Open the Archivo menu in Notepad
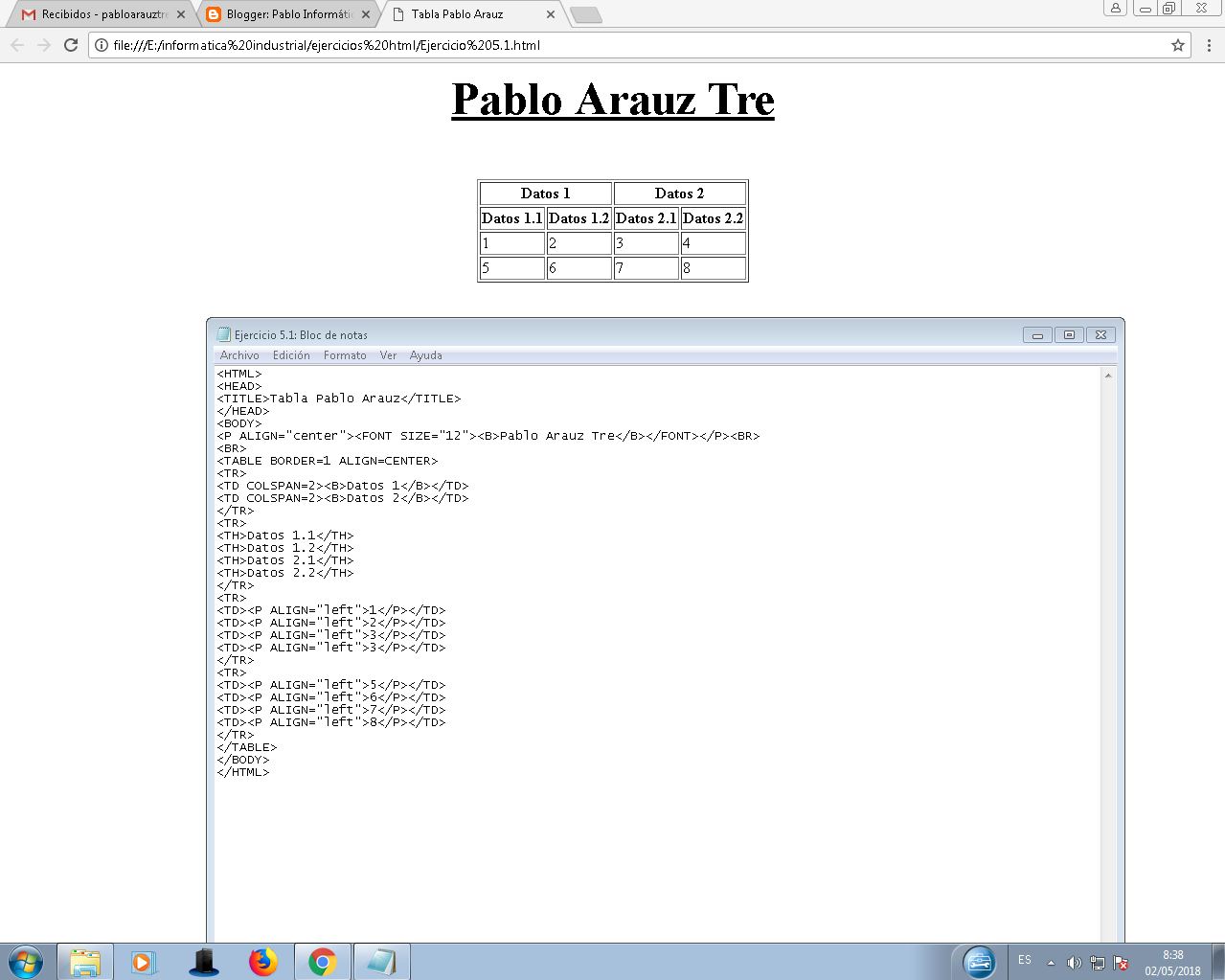1225x980 pixels. click(x=238, y=355)
